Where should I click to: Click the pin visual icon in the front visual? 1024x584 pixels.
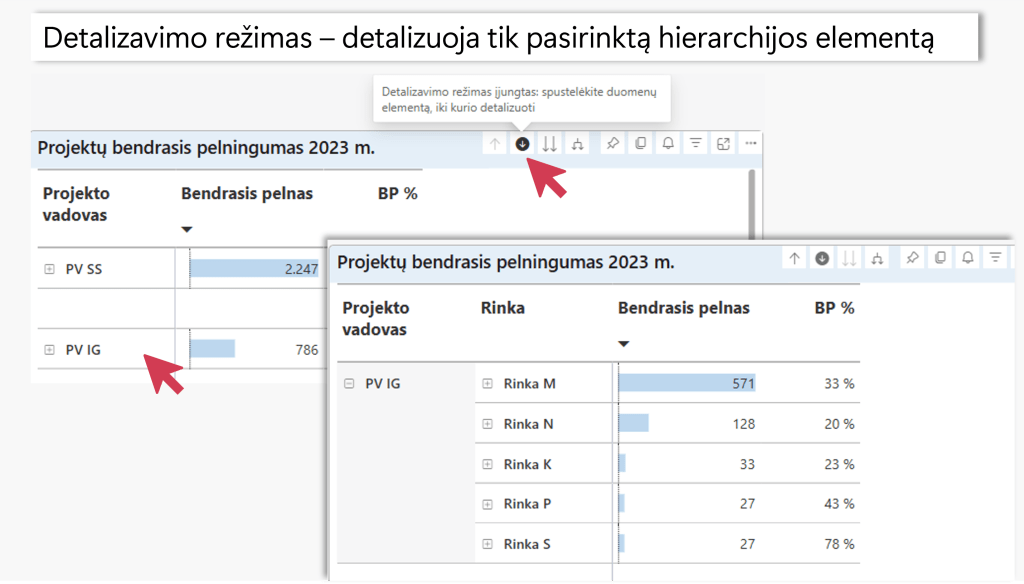pos(911,258)
